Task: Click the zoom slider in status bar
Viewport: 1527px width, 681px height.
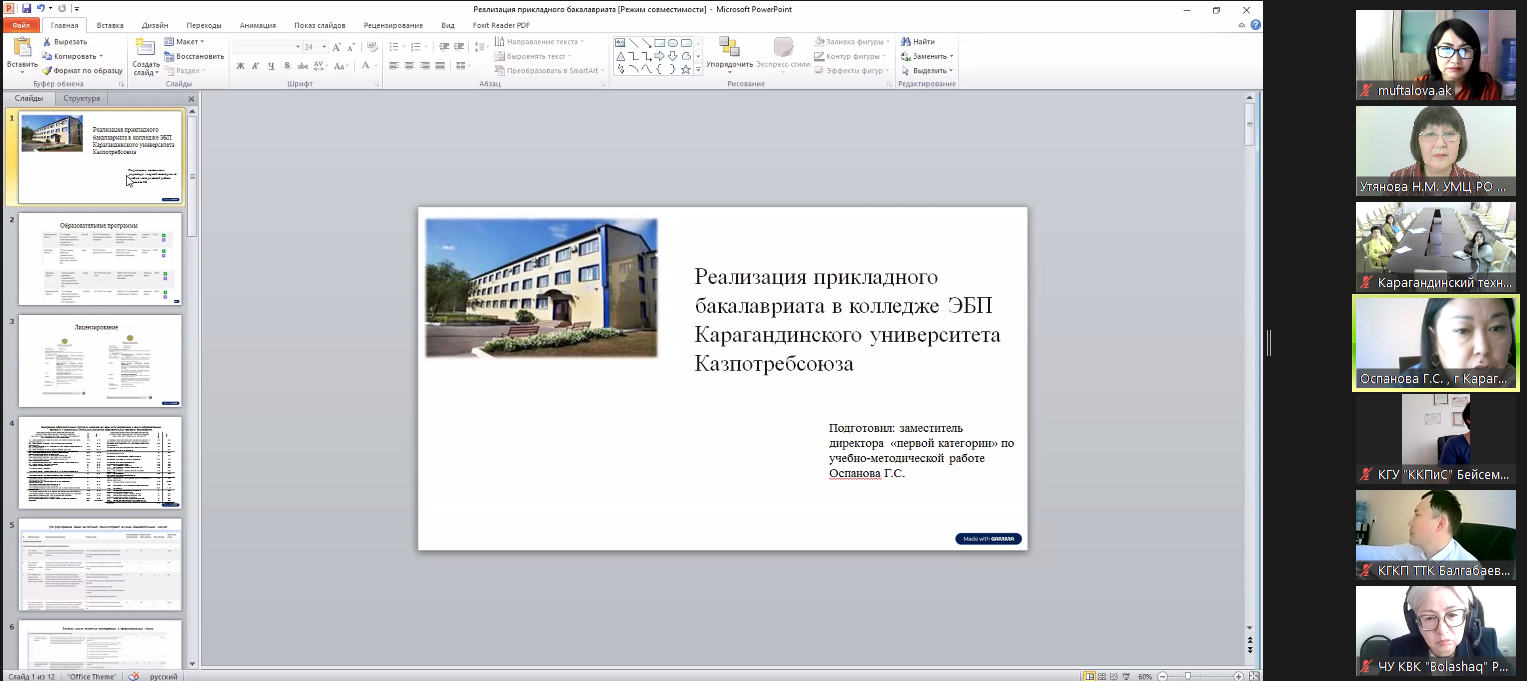Action: pyautogui.click(x=1187, y=676)
